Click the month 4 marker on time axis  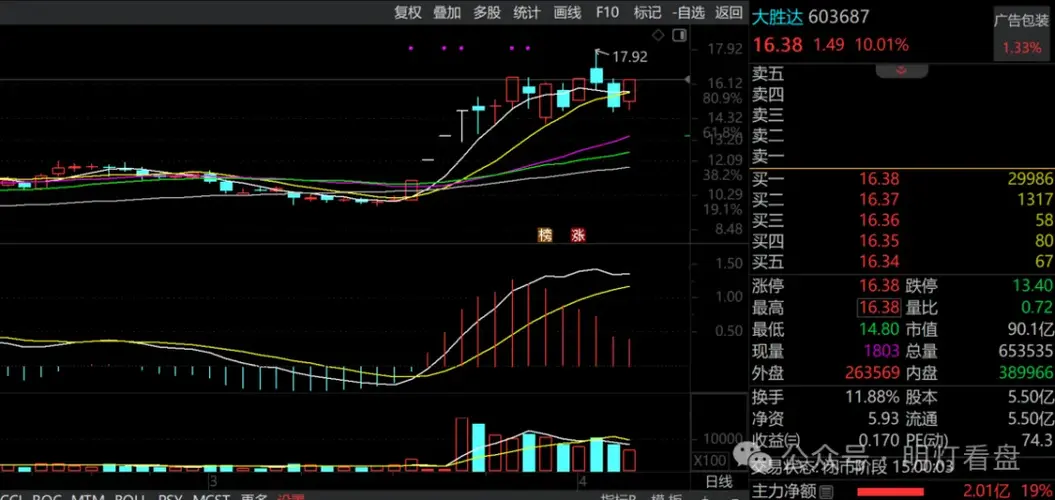[x=583, y=481]
